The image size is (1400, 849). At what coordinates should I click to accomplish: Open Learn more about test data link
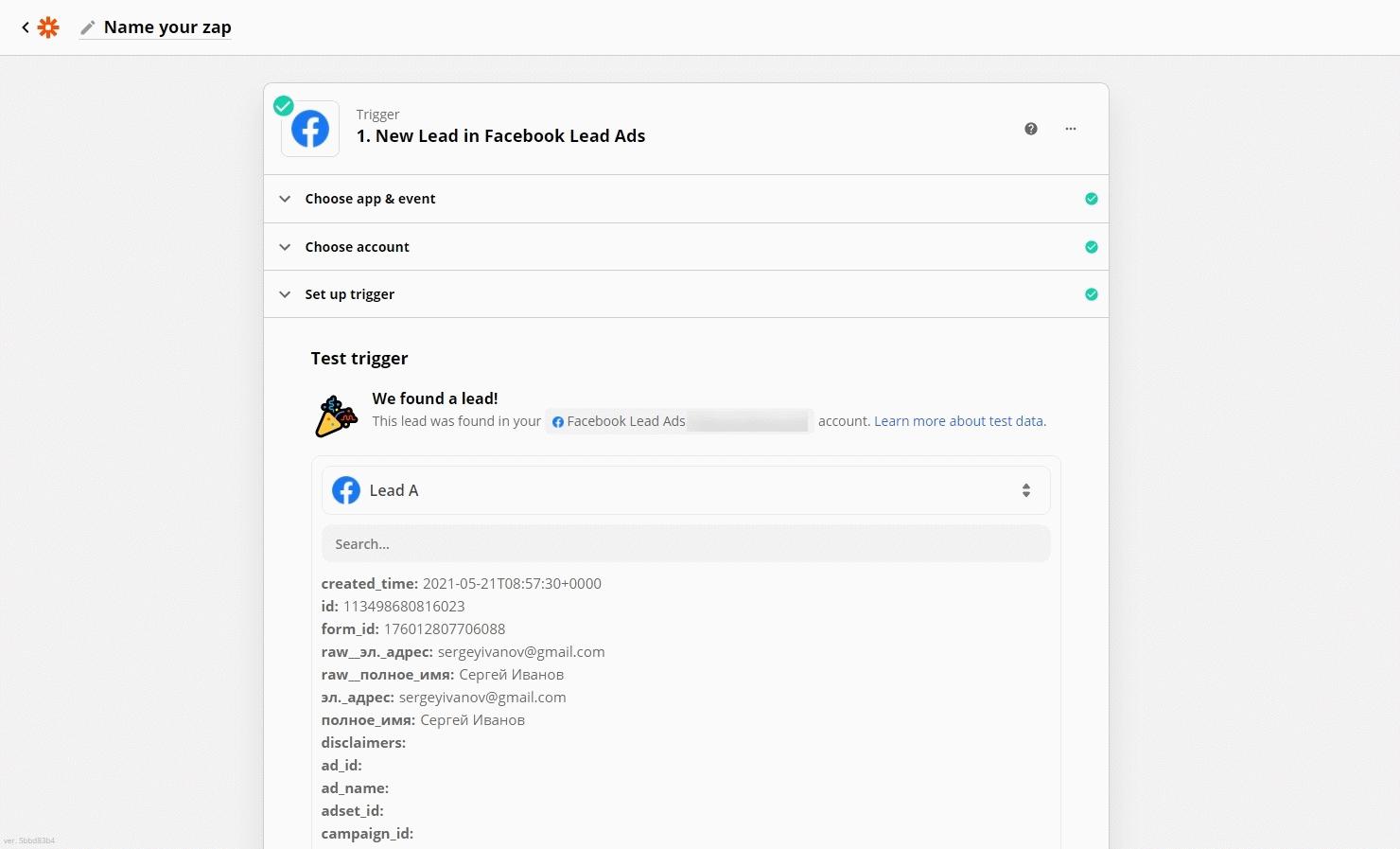click(x=960, y=421)
